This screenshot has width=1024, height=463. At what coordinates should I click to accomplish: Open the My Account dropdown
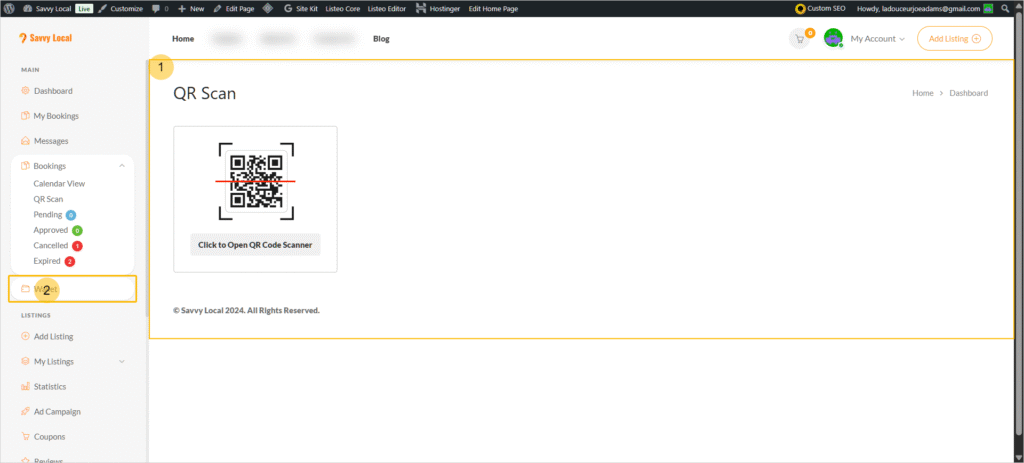pyautogui.click(x=877, y=39)
